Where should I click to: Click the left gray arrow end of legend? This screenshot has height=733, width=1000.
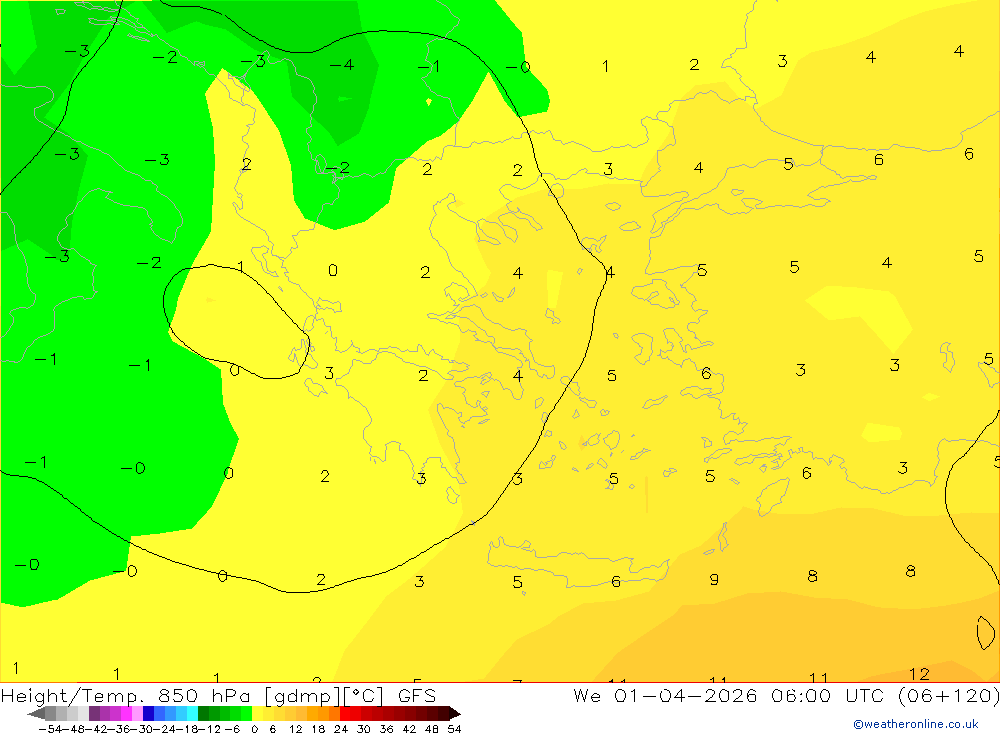pos(36,714)
